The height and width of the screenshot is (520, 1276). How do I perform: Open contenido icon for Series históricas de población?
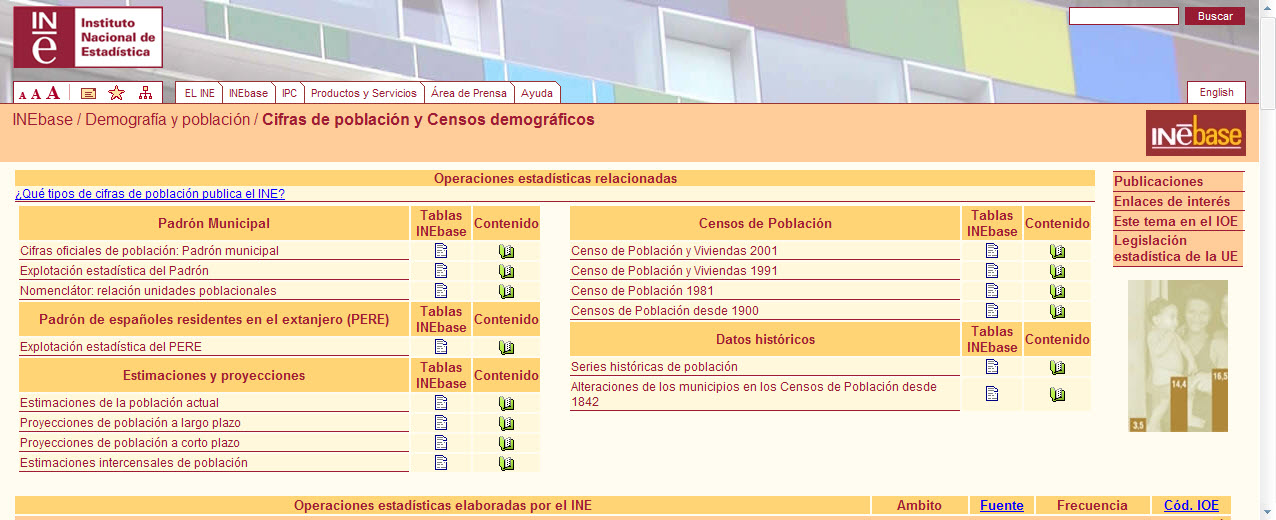tap(1057, 367)
